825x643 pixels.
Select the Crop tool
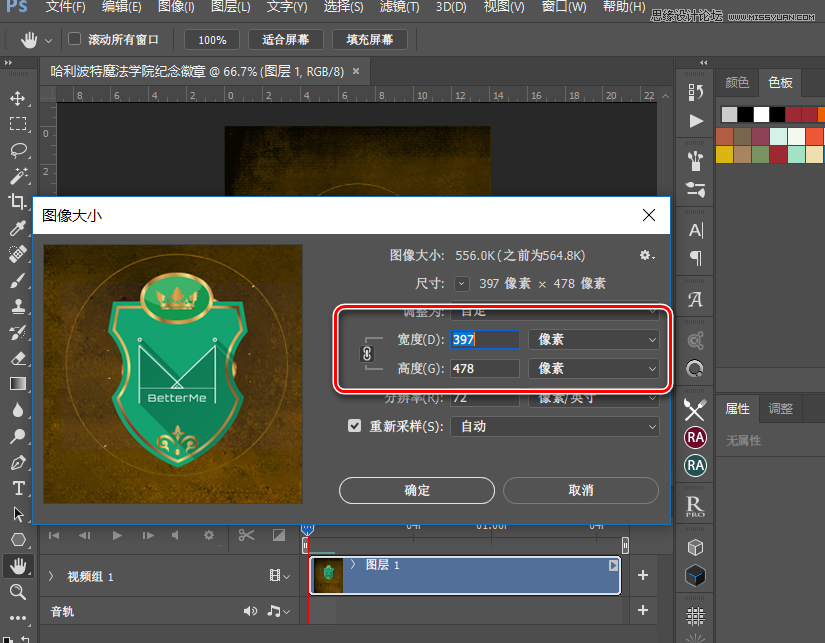(x=18, y=202)
